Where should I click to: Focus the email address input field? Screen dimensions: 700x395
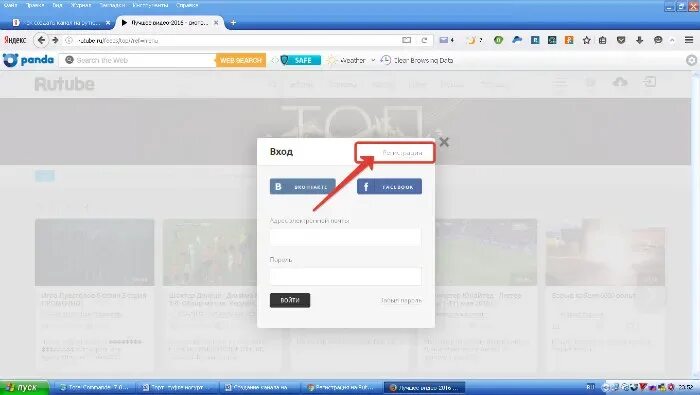pos(345,237)
